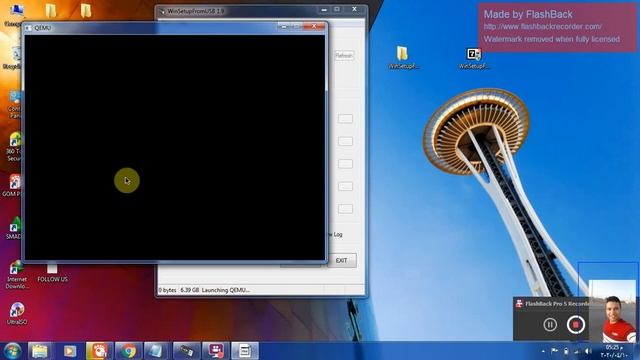Image resolution: width=640 pixels, height=360 pixels.
Task: Open the volume control tray icon
Action: tap(588, 351)
